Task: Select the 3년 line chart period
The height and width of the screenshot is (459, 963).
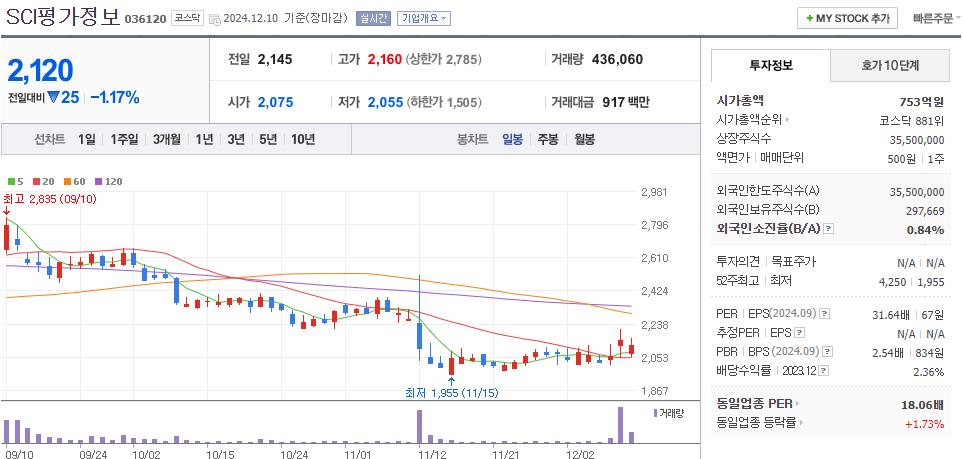Action: (236, 139)
